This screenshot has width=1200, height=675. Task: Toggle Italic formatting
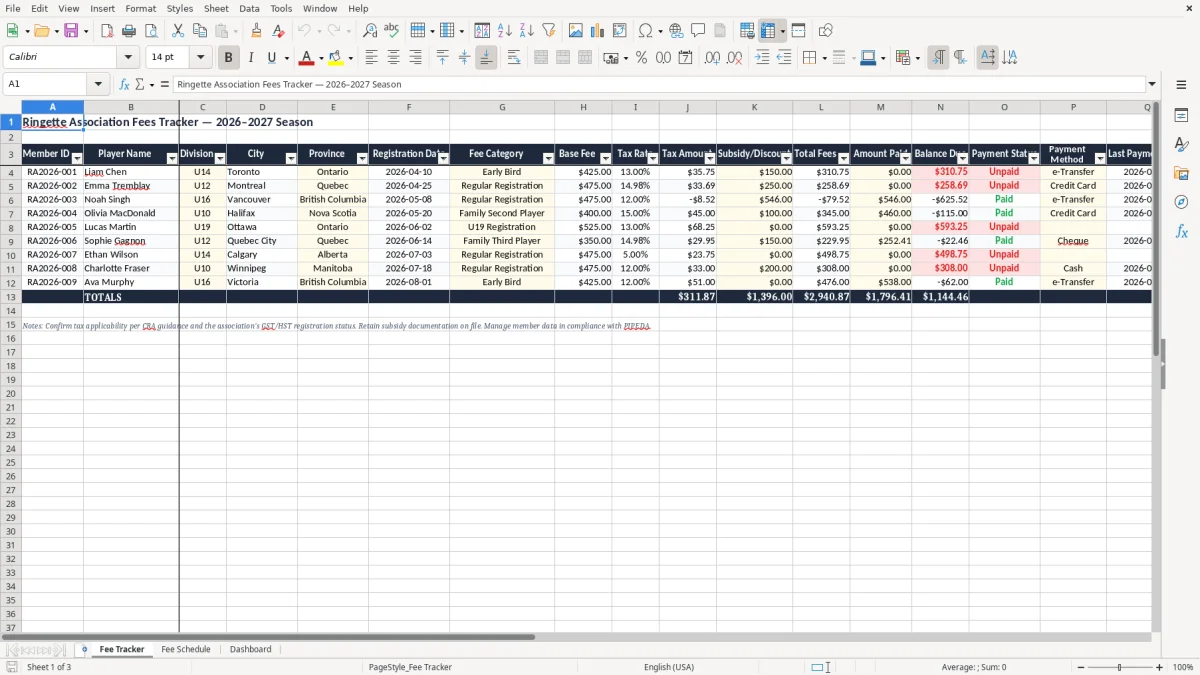[x=251, y=58]
